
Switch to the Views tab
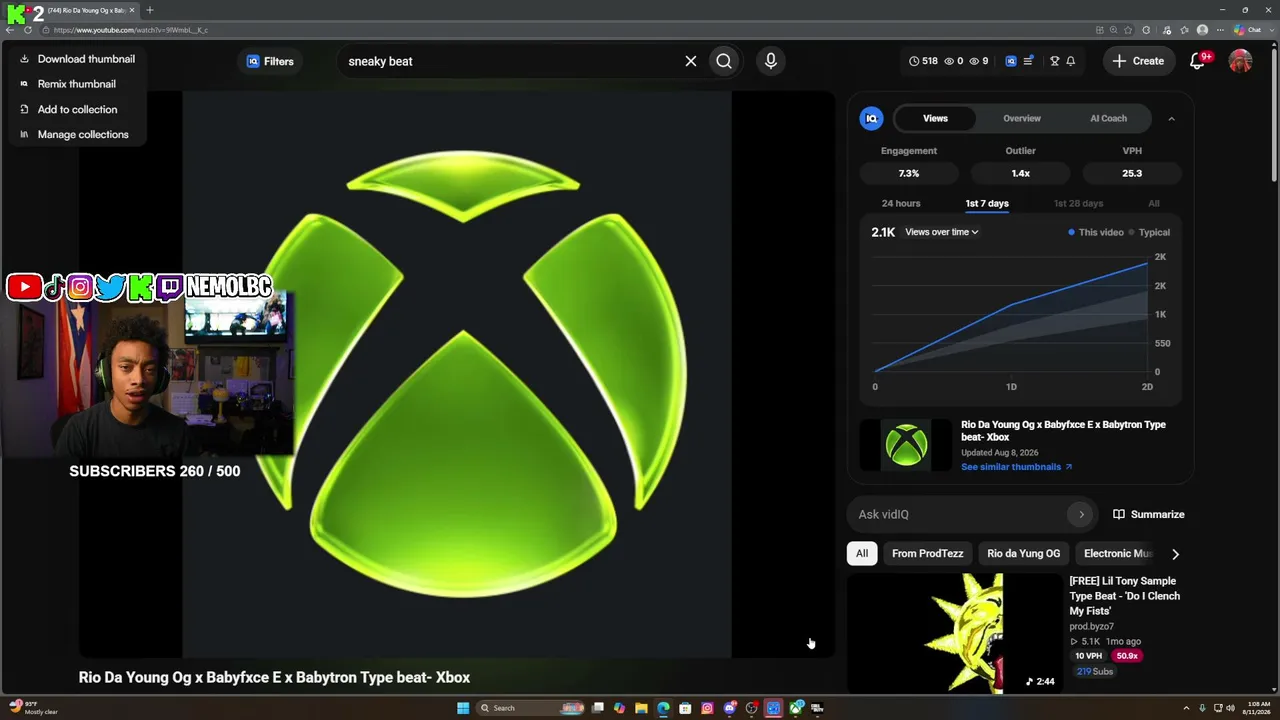[935, 118]
